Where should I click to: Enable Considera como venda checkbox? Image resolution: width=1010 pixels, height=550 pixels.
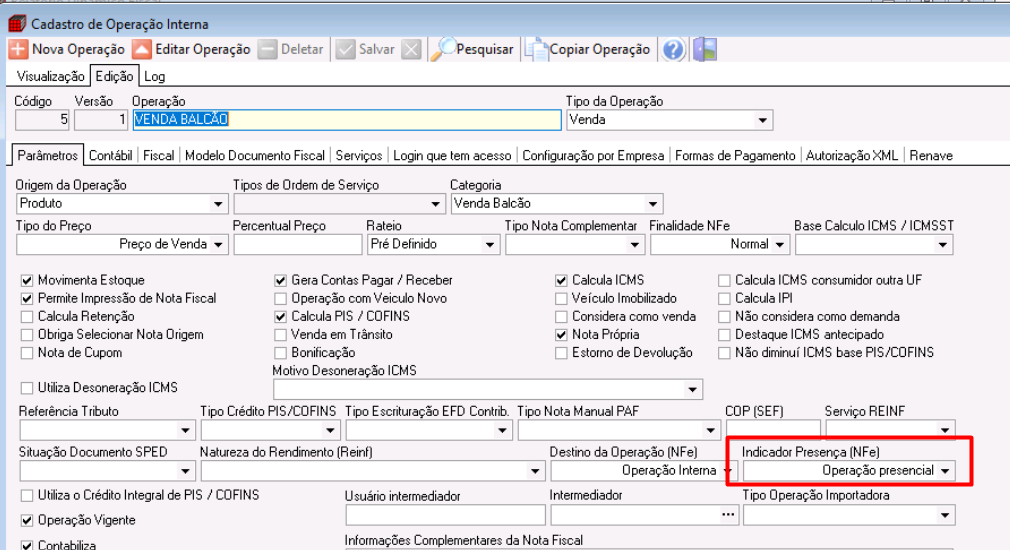(561, 316)
